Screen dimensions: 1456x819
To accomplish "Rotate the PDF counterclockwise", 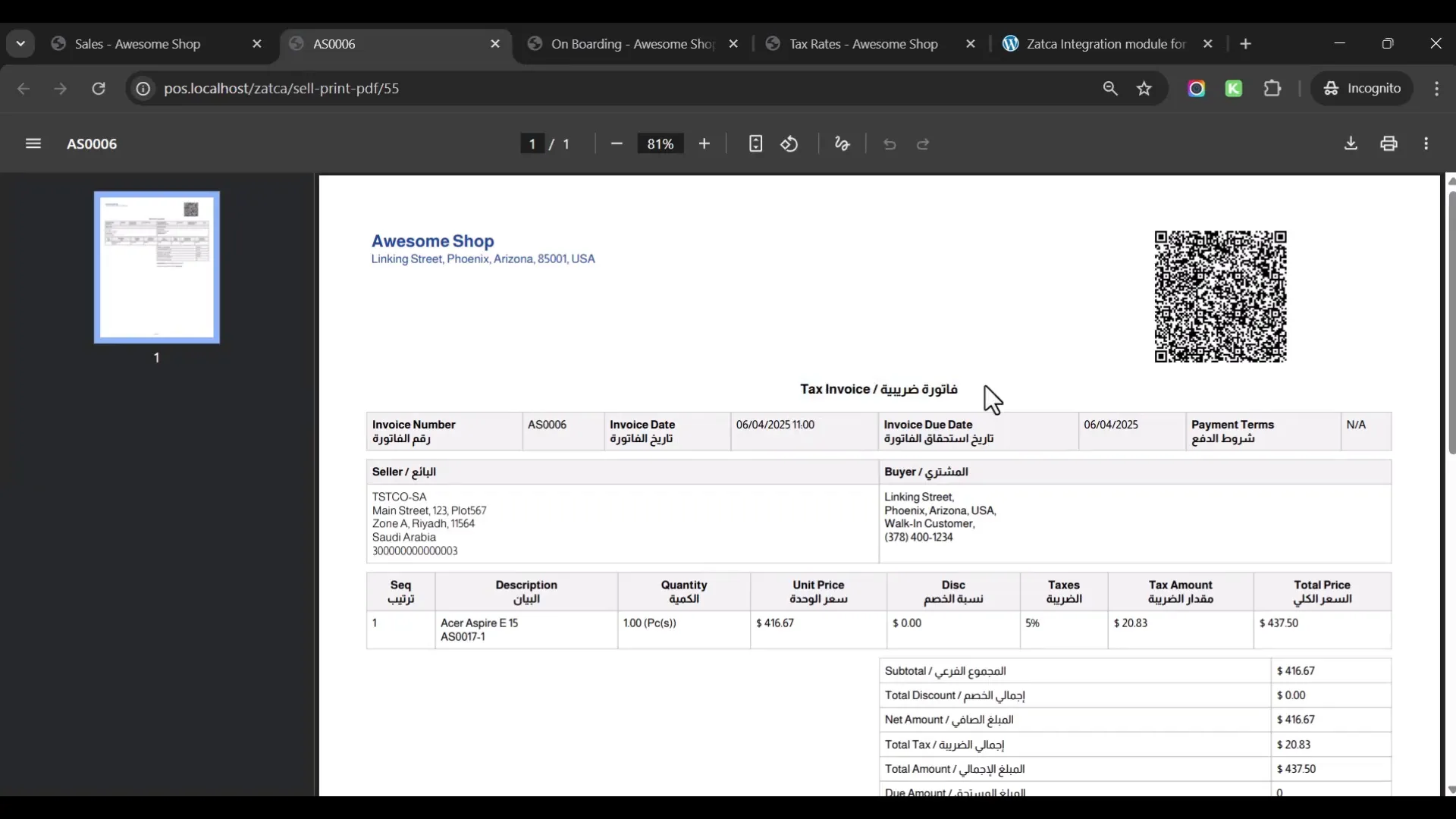I will (789, 144).
